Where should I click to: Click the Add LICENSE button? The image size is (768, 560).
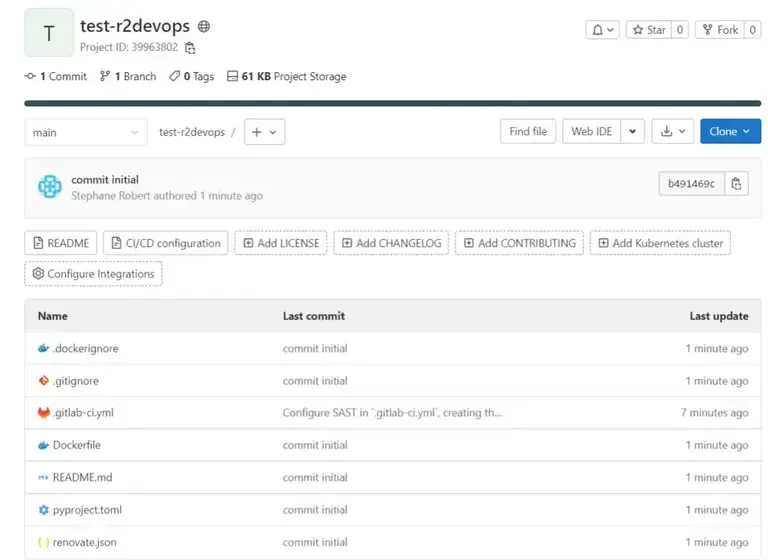[281, 243]
